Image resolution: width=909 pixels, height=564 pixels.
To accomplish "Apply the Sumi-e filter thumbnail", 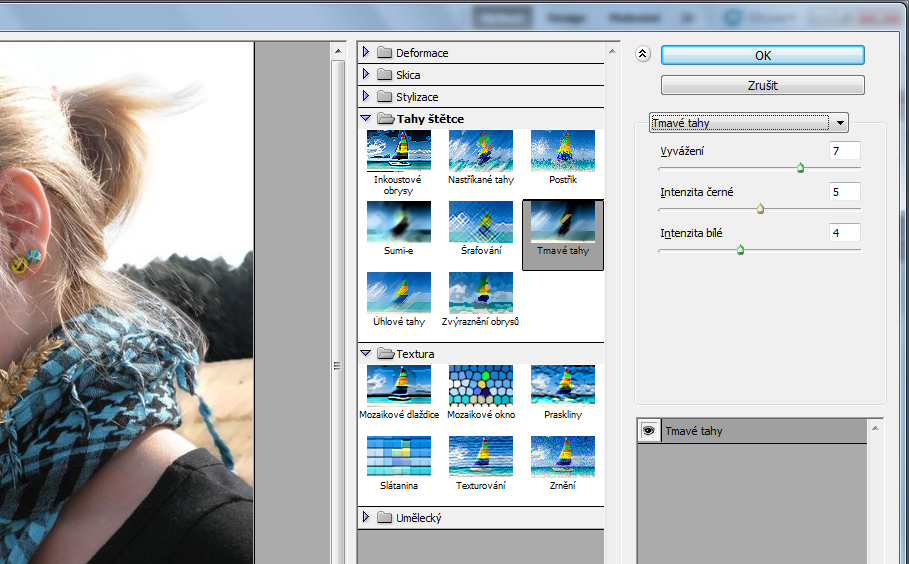I will [399, 221].
